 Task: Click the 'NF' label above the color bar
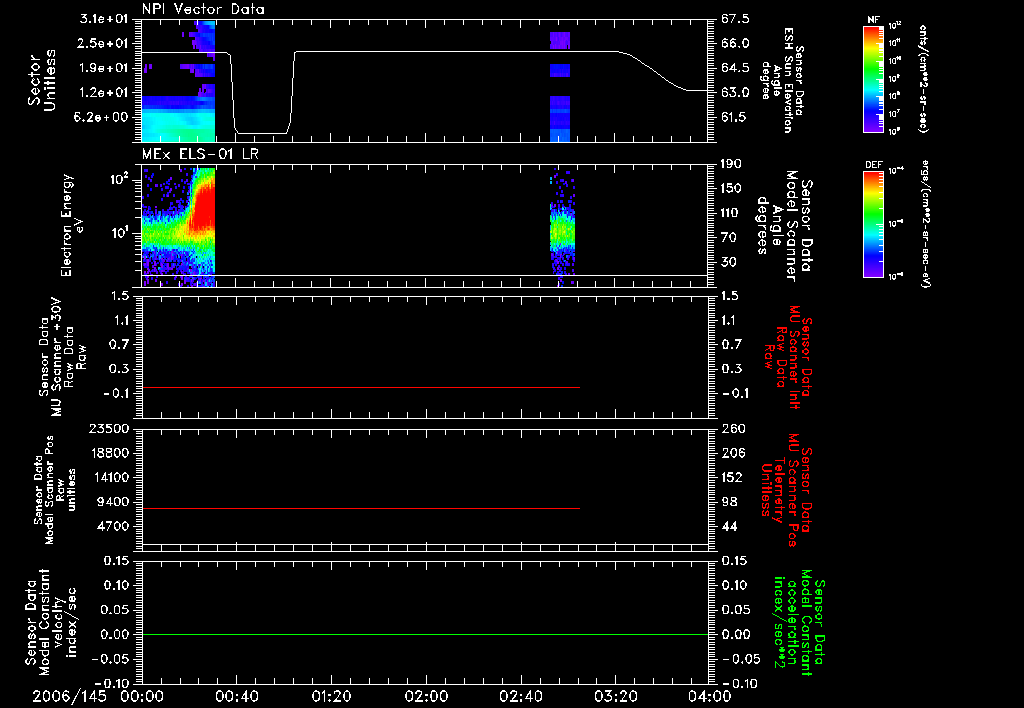873,20
